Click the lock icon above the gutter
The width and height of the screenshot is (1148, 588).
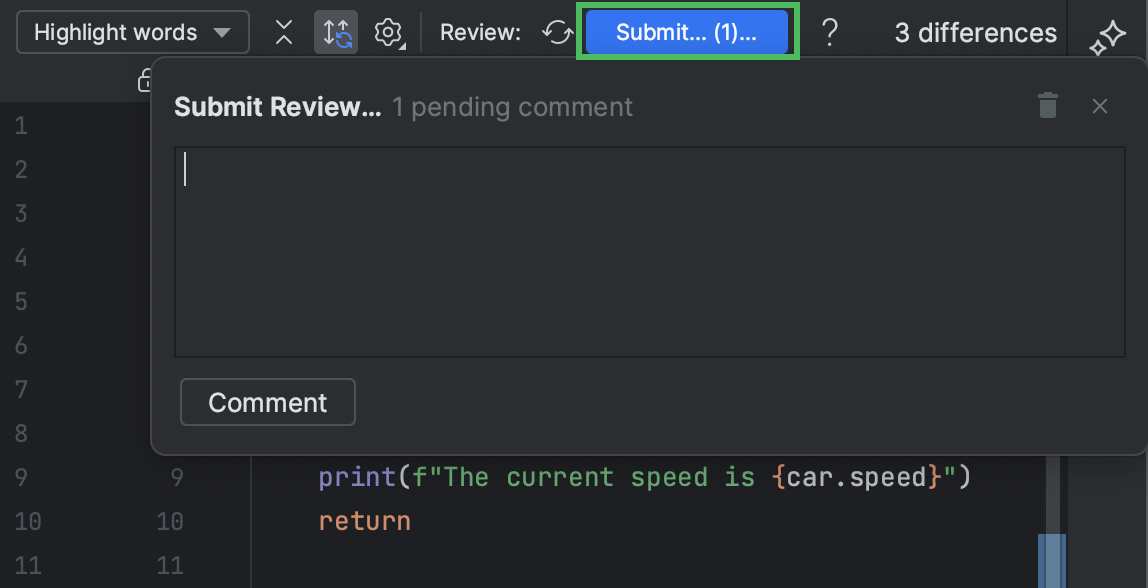tap(147, 80)
